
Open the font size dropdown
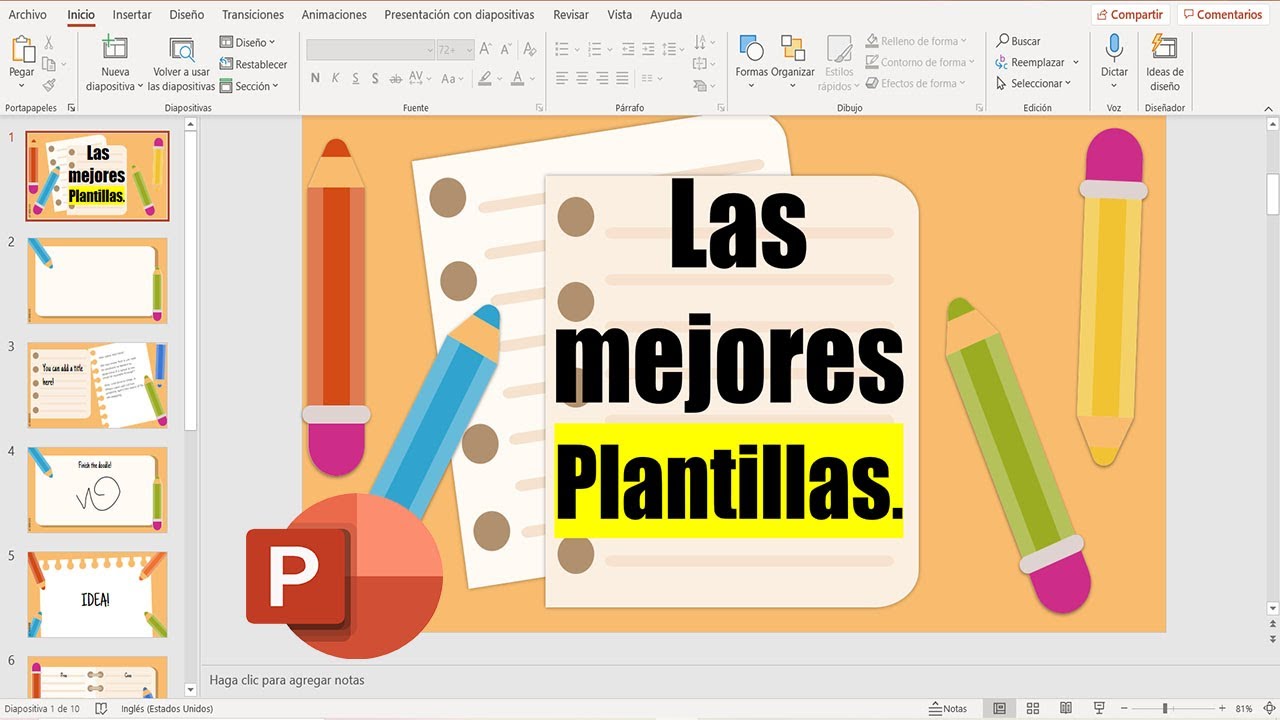click(469, 49)
